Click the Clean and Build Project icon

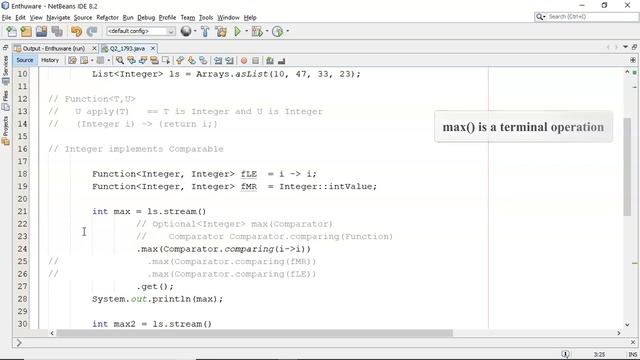click(x=221, y=31)
